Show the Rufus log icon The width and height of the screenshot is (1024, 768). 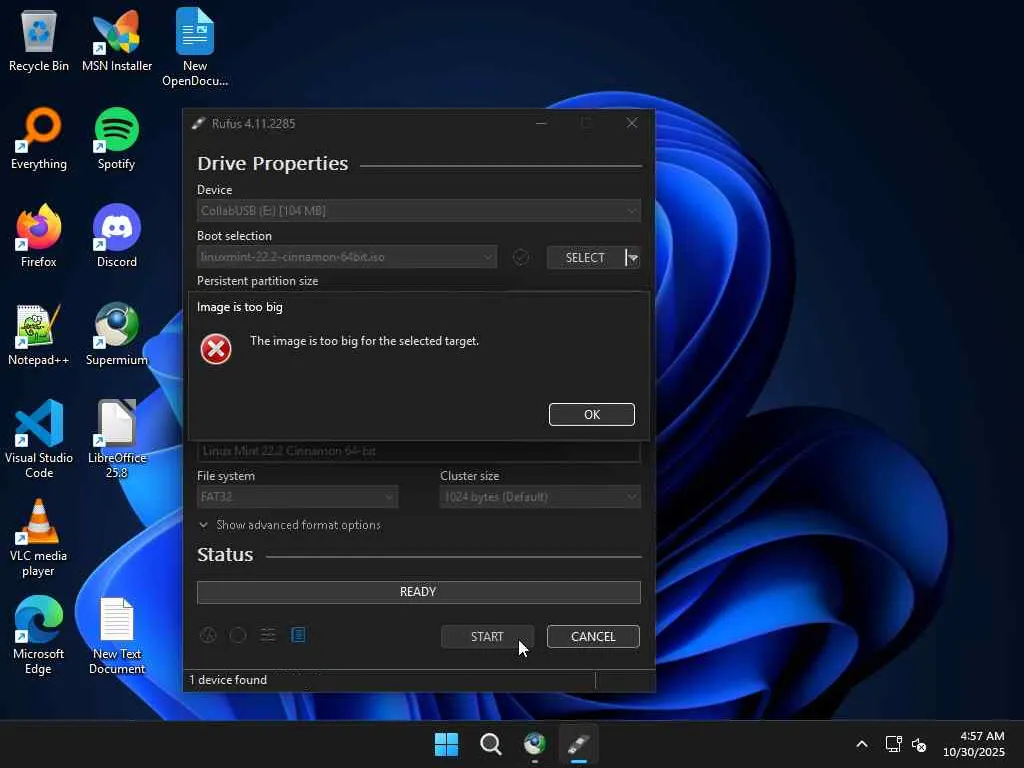(x=298, y=635)
